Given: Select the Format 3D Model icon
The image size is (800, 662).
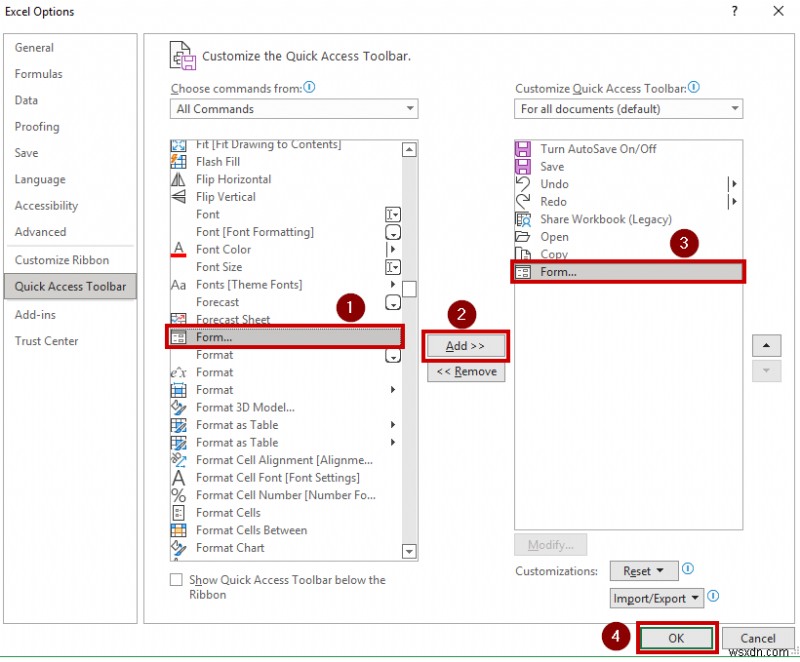Looking at the screenshot, I should [x=181, y=407].
